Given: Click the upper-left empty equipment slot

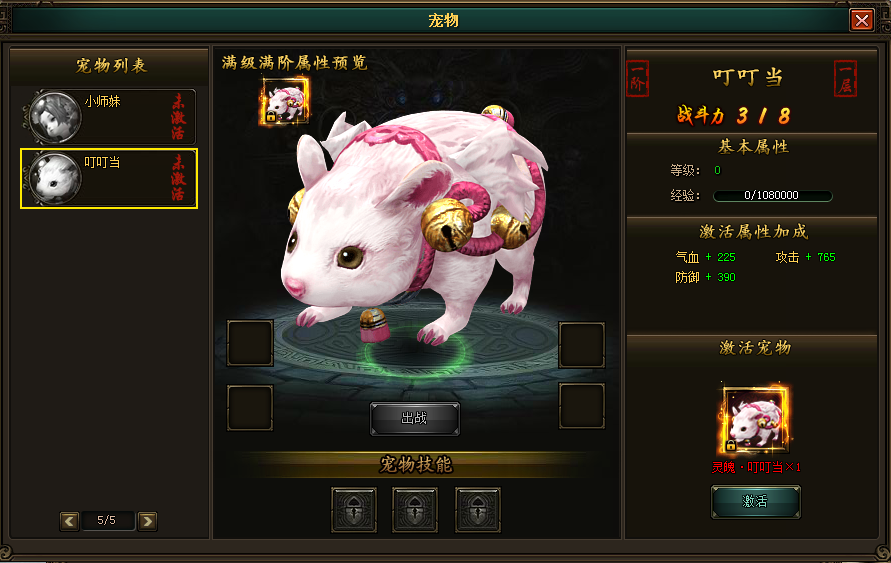Looking at the screenshot, I should 250,343.
